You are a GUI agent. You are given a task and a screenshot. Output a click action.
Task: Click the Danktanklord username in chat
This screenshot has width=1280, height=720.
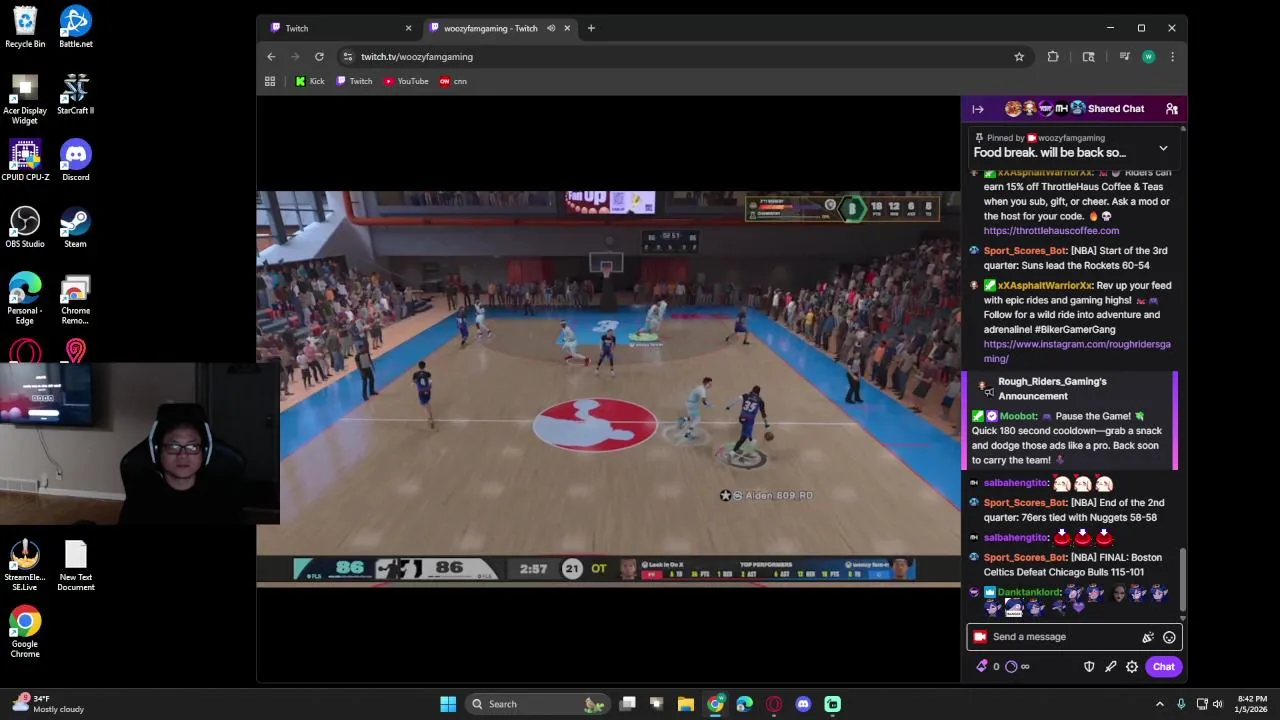point(1029,592)
